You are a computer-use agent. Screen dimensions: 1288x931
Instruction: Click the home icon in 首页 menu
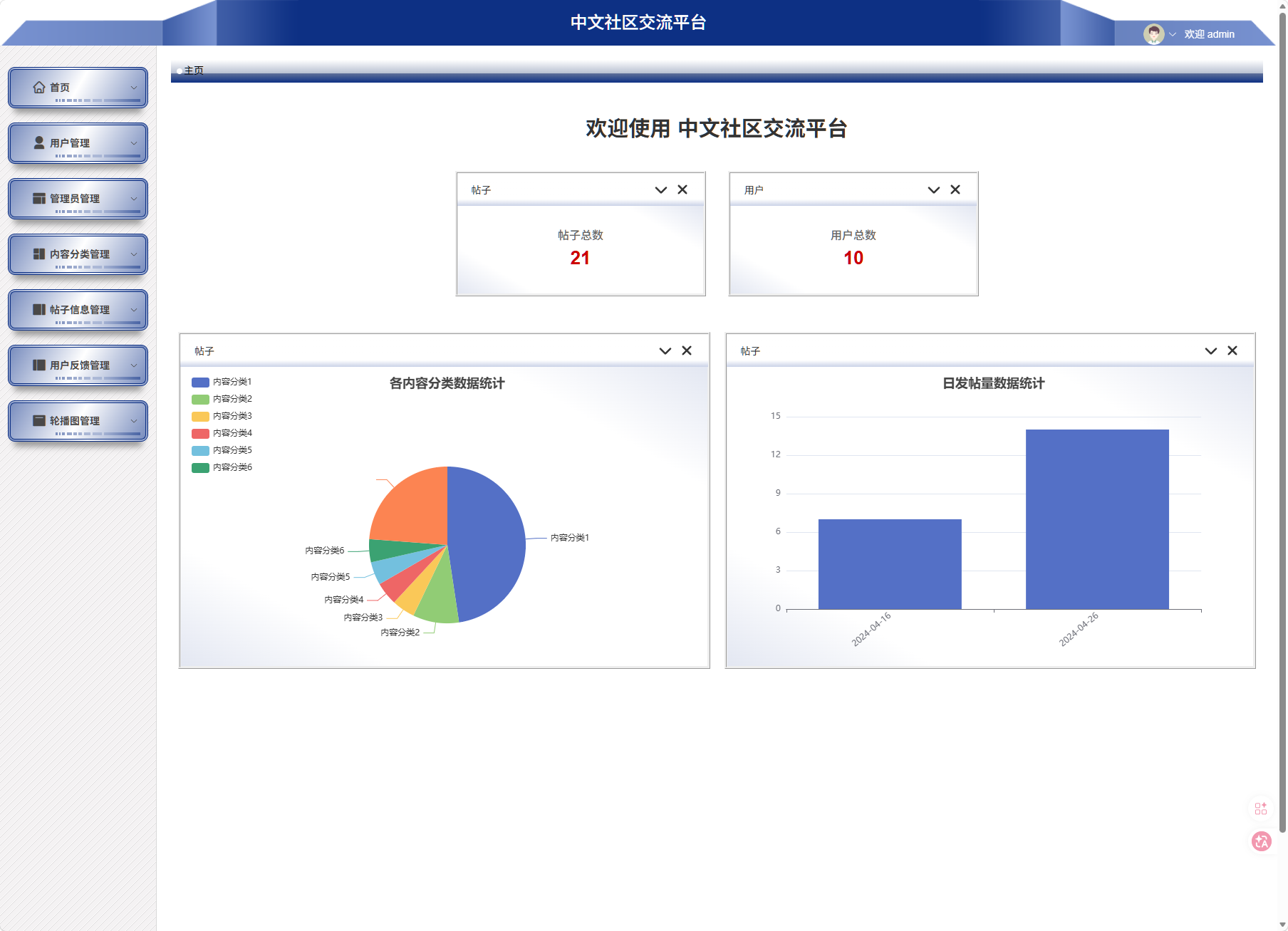click(x=39, y=87)
